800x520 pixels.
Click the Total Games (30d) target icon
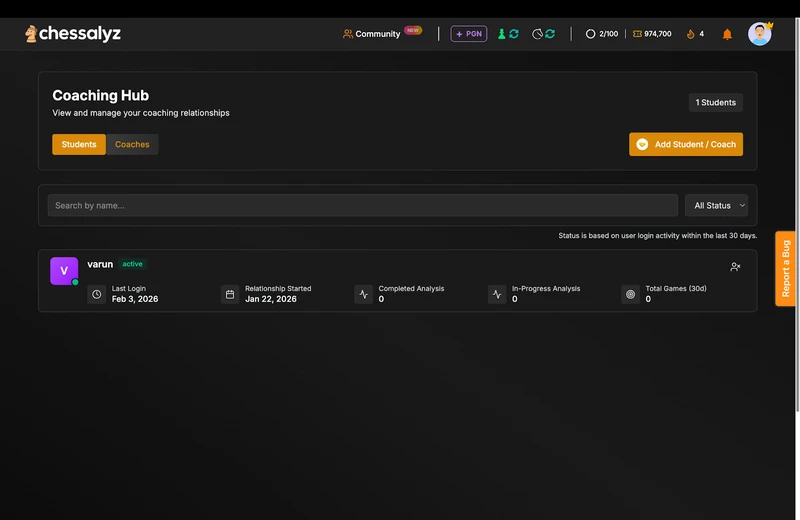[631, 294]
